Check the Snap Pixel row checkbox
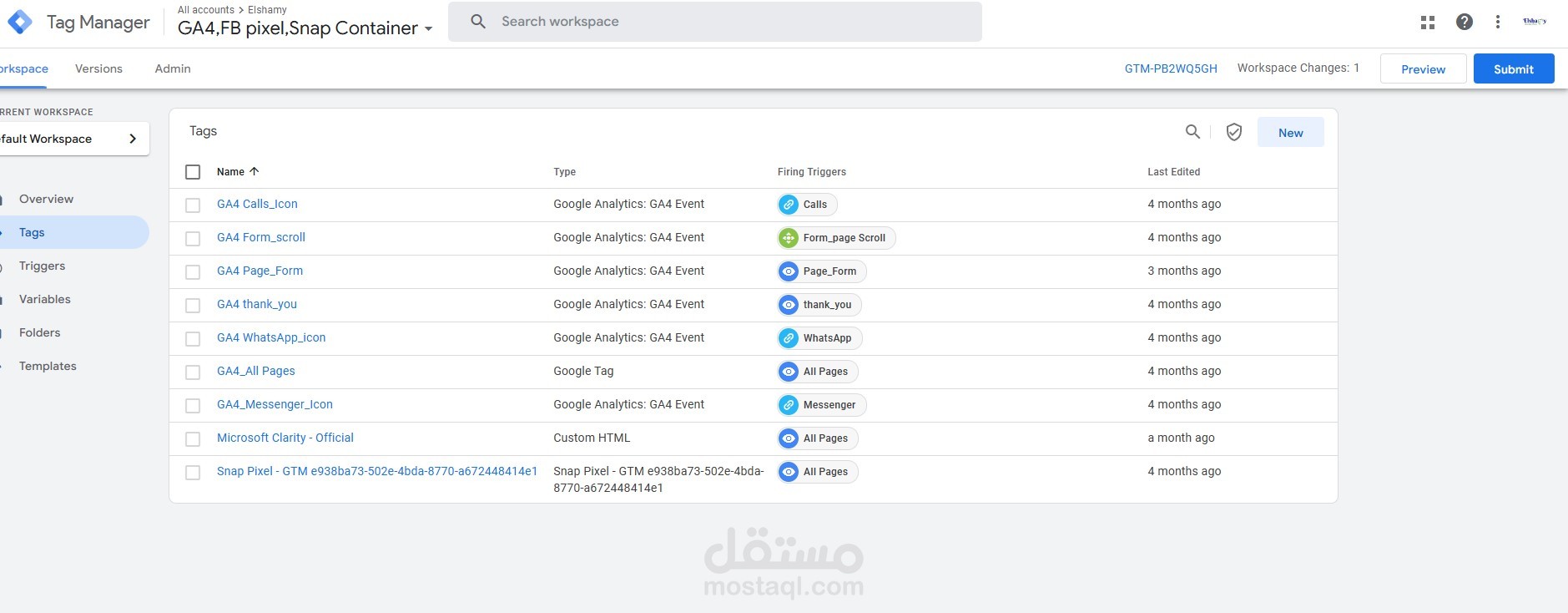This screenshot has height=613, width=1568. 193,473
